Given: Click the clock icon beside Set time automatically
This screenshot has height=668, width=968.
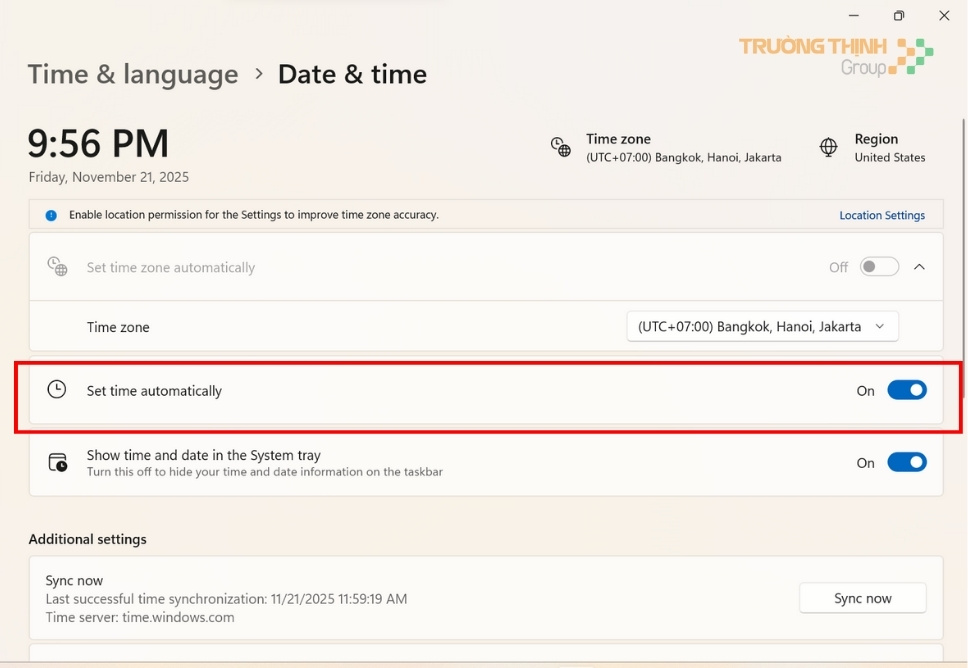Looking at the screenshot, I should pyautogui.click(x=57, y=390).
